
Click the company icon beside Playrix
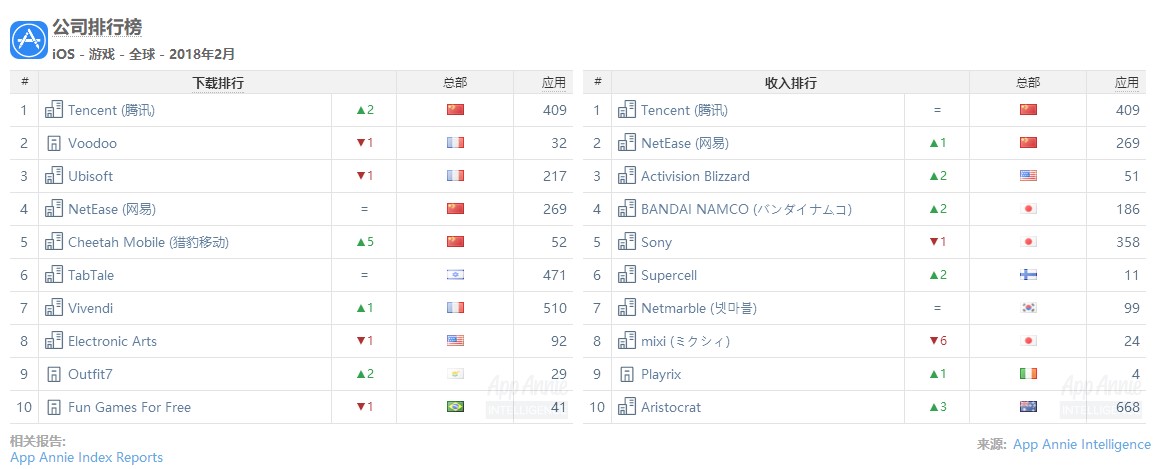627,374
